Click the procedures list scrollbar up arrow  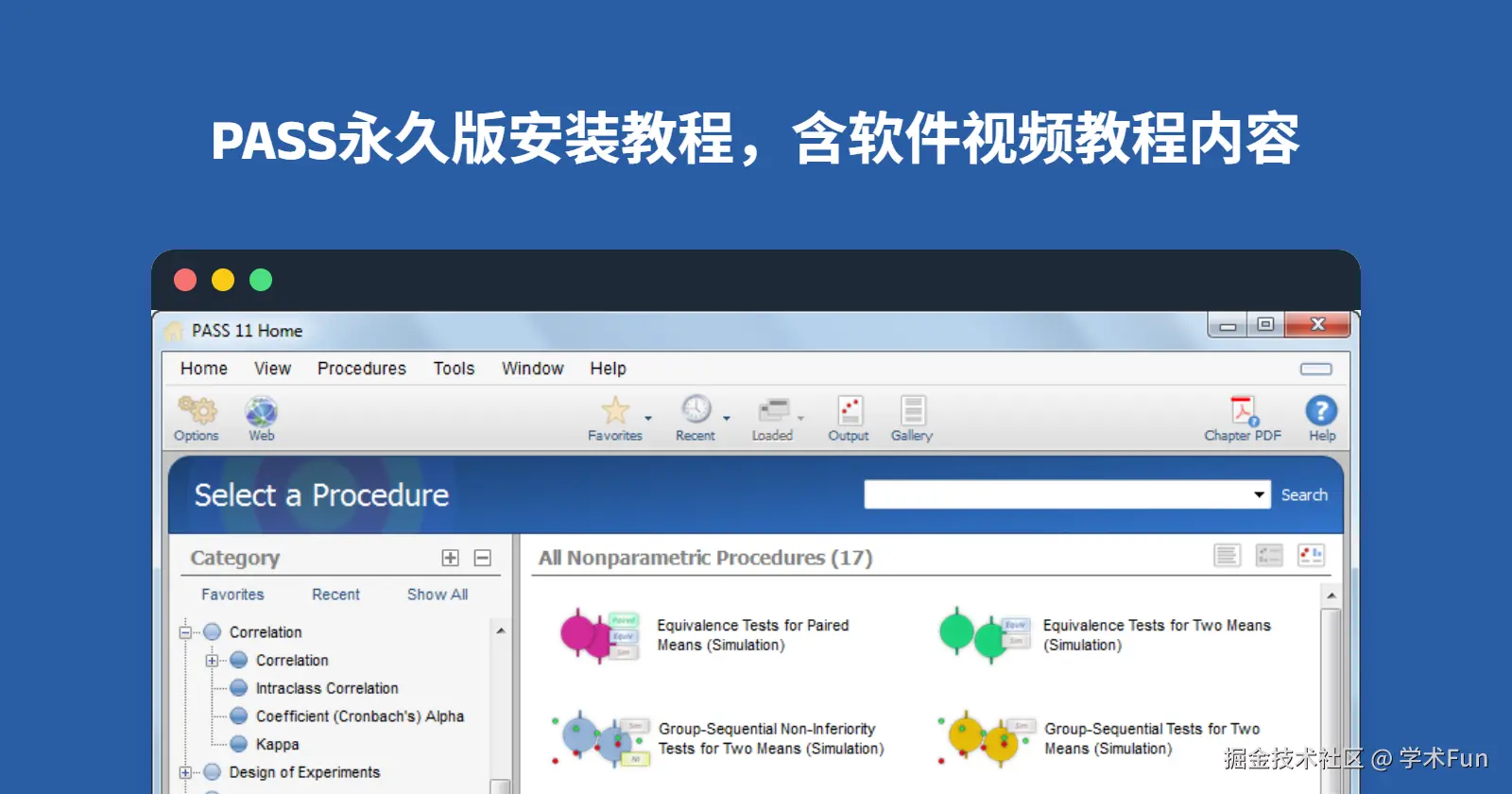click(x=1331, y=595)
